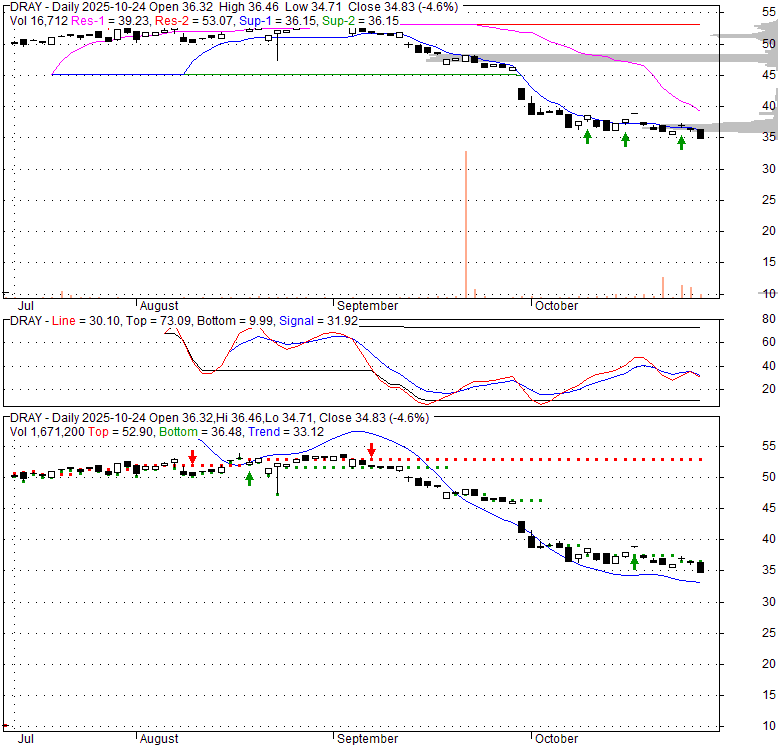Click the Jul label on bottom chart axis
780x745 pixels.
pos(27,739)
